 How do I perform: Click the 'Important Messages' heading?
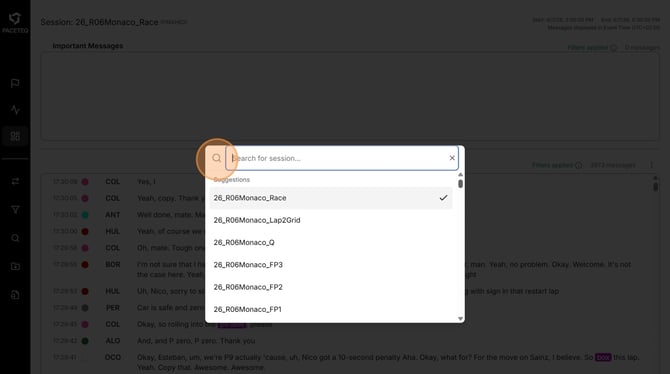pyautogui.click(x=88, y=46)
